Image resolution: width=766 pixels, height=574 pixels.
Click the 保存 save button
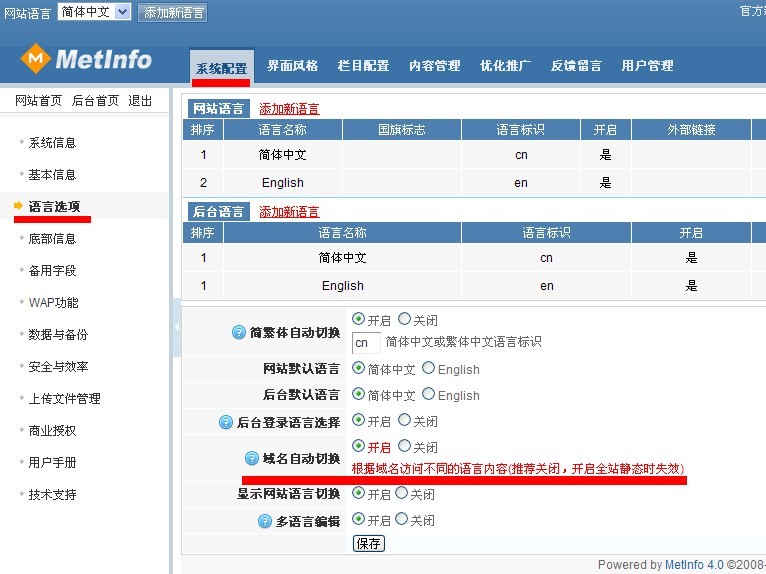coord(369,543)
